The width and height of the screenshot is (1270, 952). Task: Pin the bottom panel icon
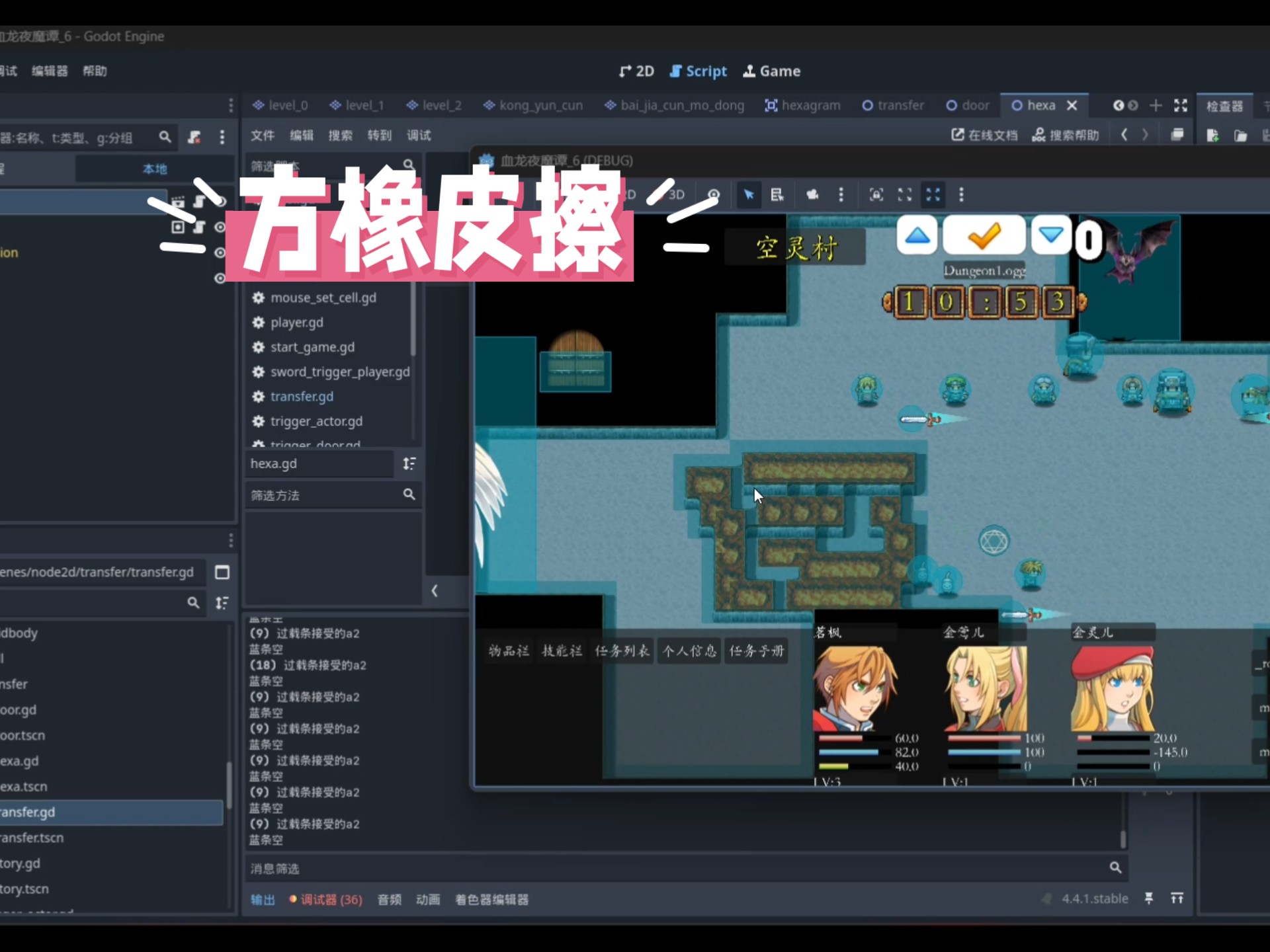(1149, 898)
